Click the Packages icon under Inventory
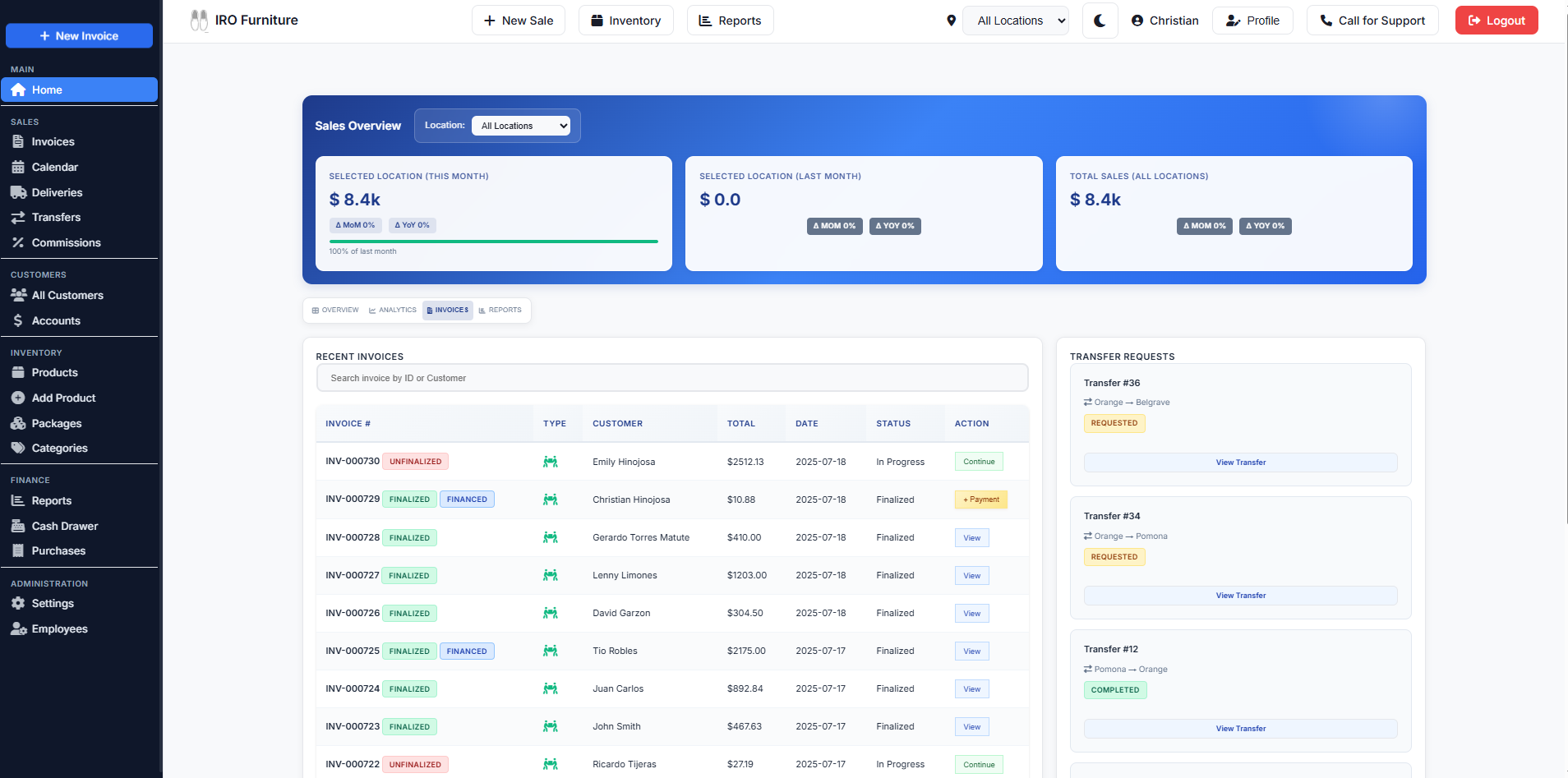The image size is (1568, 778). pyautogui.click(x=18, y=423)
